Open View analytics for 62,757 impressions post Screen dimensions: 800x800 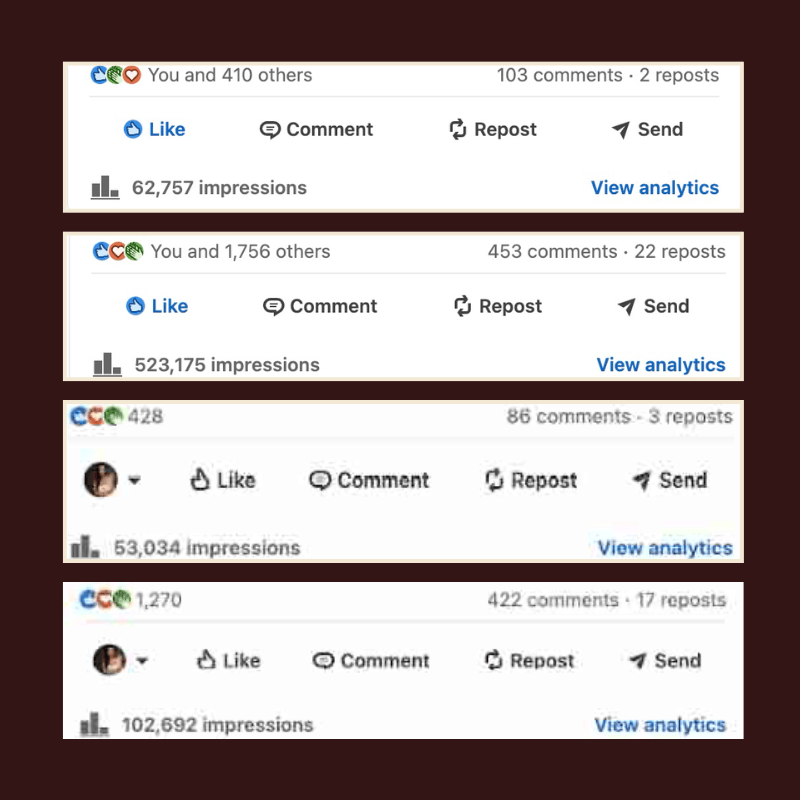coord(654,188)
